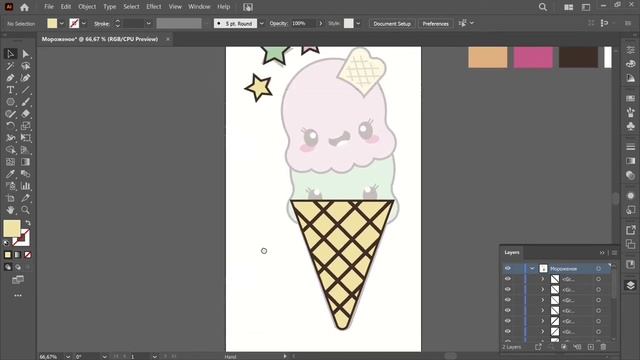Select the Type tool
Screen dimensions: 640x360
(x=11, y=90)
